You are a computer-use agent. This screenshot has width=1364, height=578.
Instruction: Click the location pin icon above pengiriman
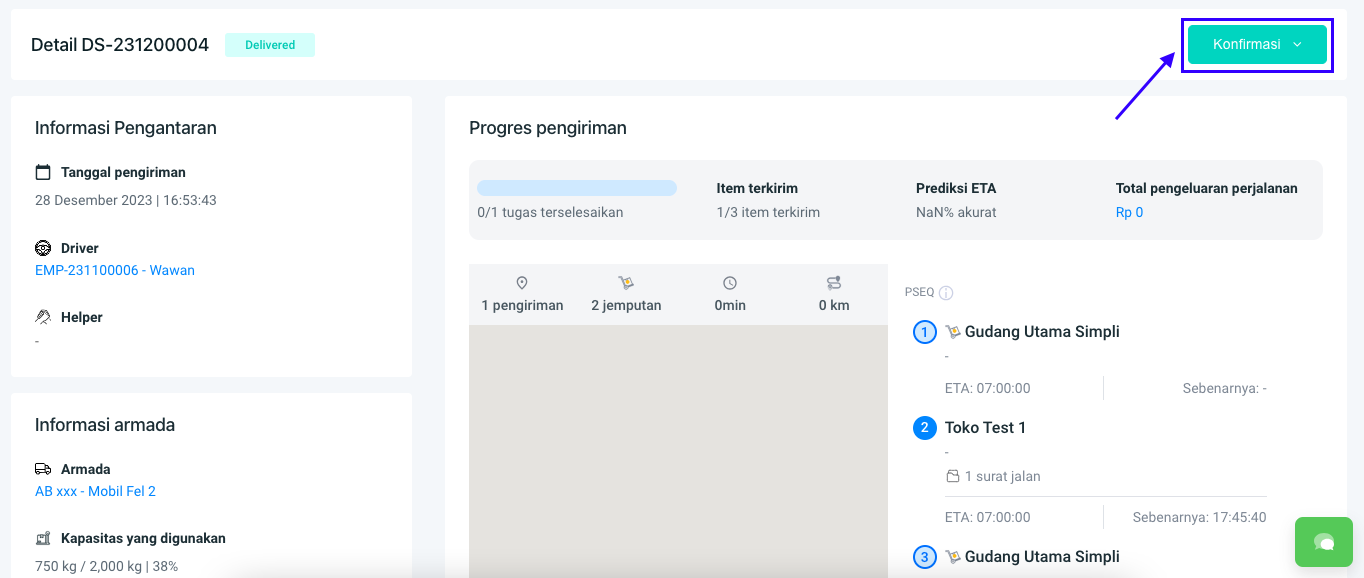point(521,283)
